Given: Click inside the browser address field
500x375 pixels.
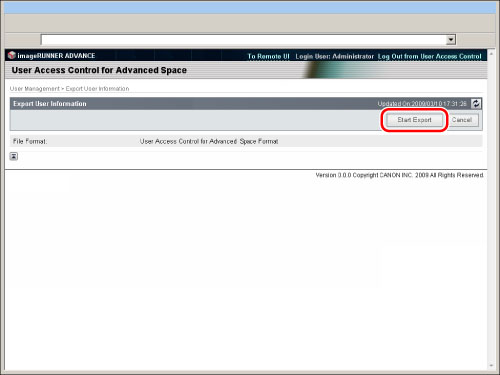Looking at the screenshot, I should coord(244,40).
